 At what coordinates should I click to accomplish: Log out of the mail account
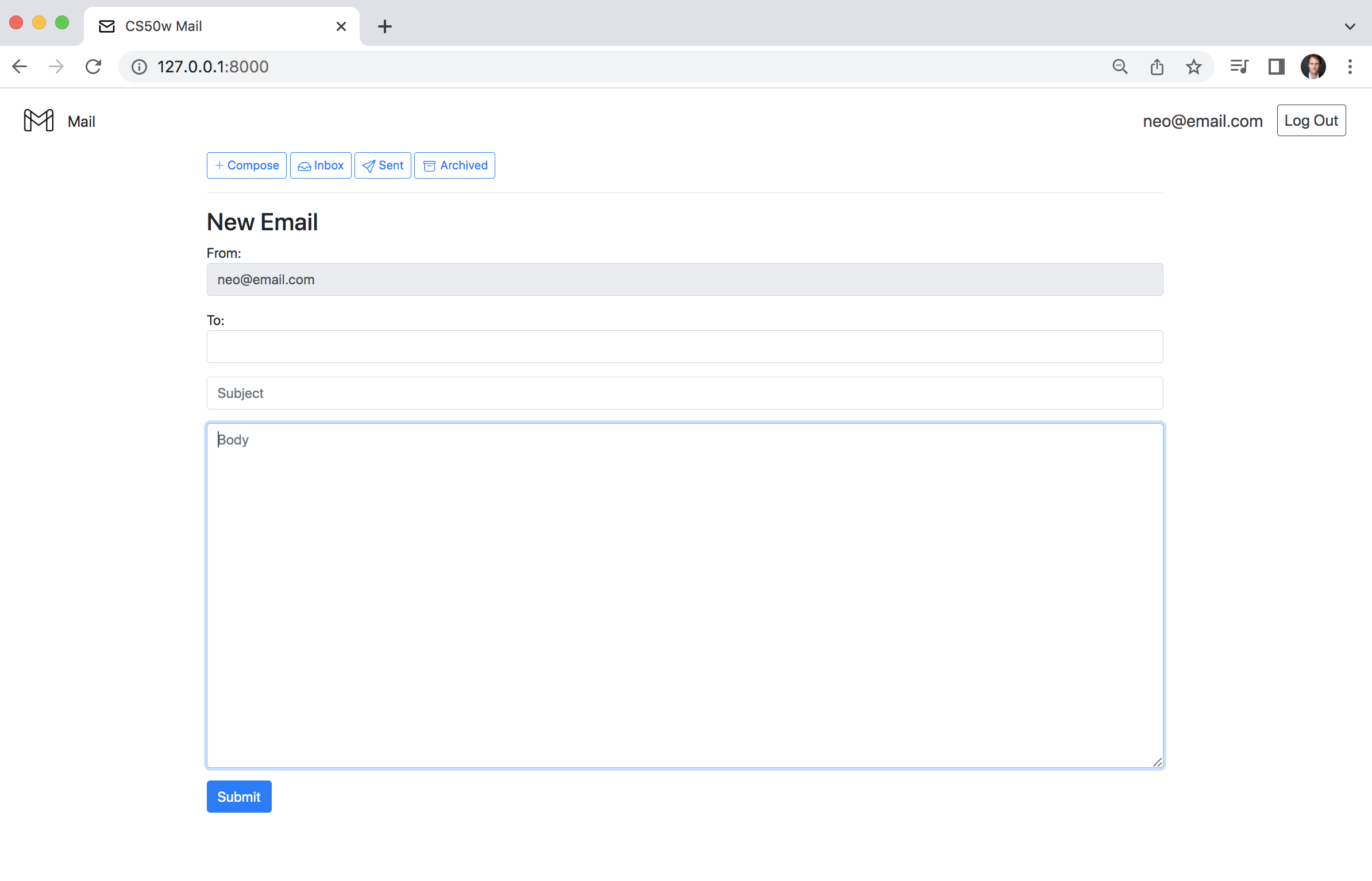[x=1311, y=120]
